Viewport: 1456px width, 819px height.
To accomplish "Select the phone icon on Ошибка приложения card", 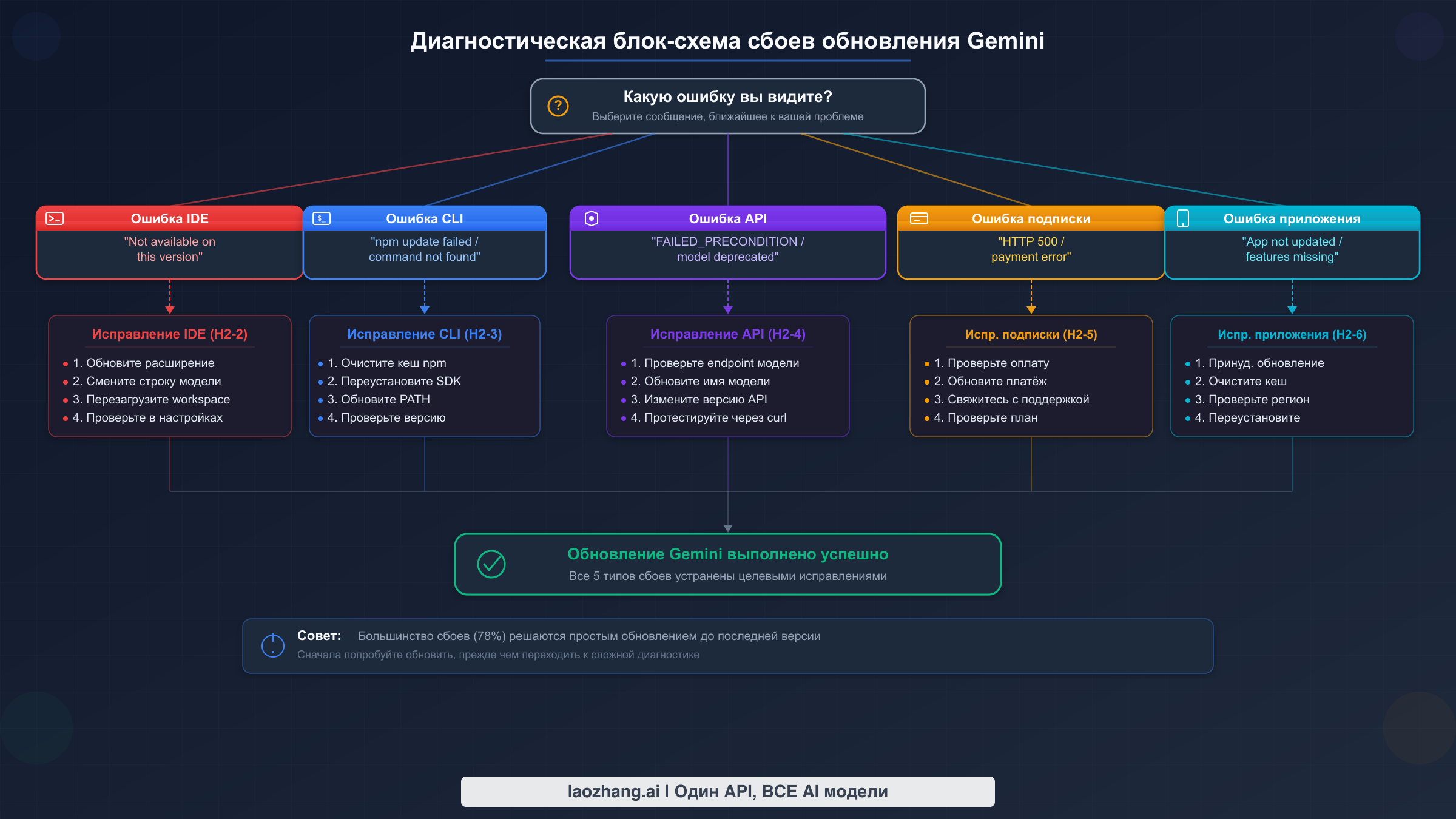I will [1184, 218].
